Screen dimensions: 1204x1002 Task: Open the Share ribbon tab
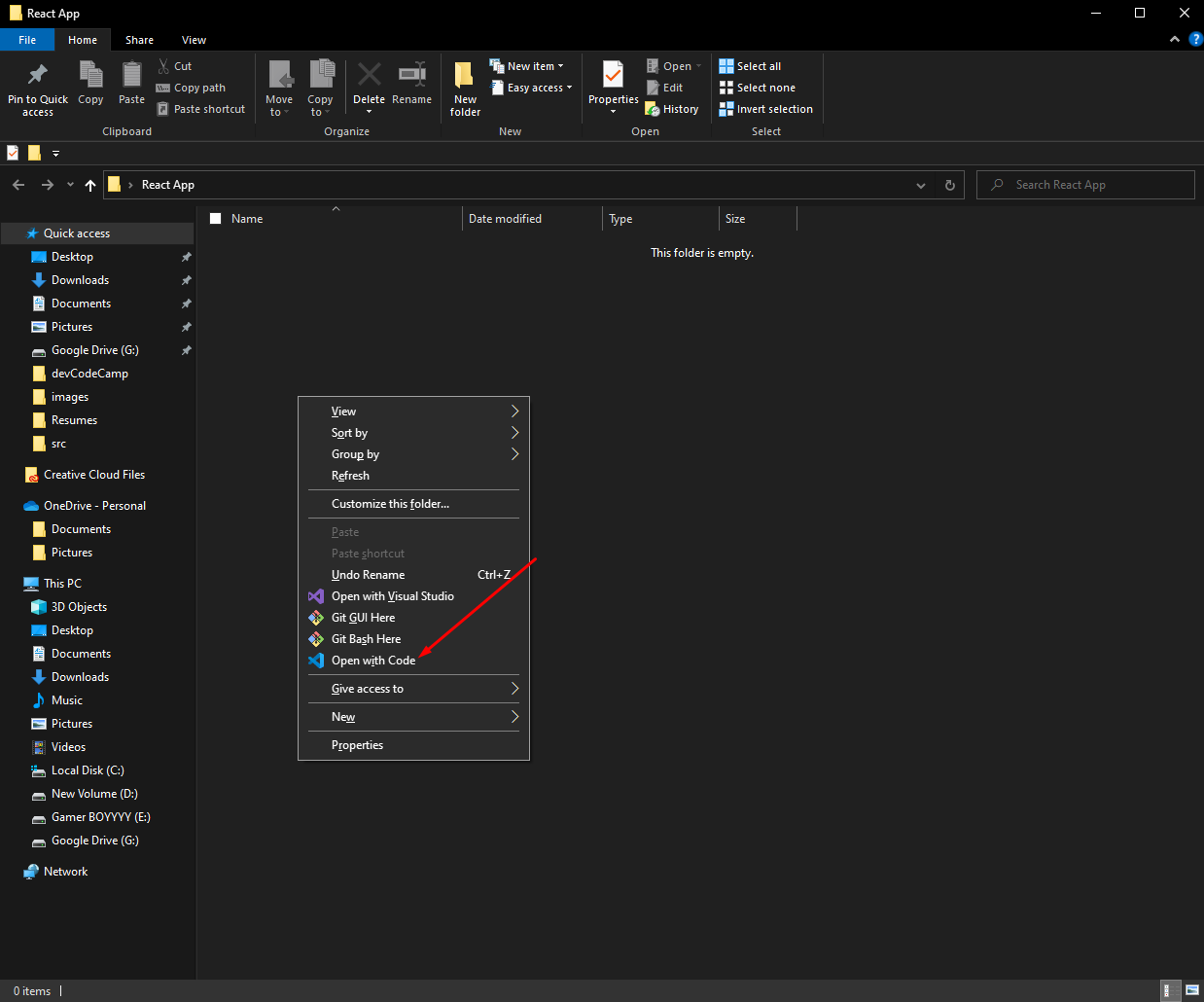tap(139, 39)
